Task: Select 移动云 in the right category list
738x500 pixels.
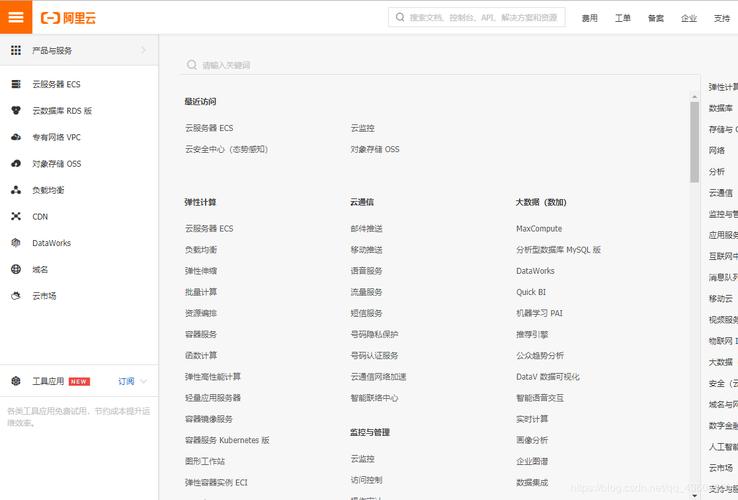Action: tap(721, 298)
